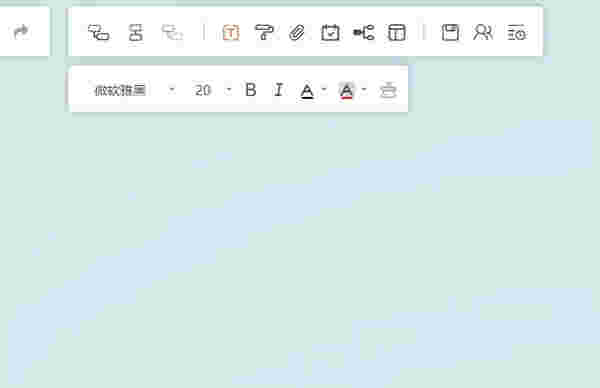Select the format painter roller icon
Image resolution: width=600 pixels, height=388 pixels.
click(x=264, y=33)
